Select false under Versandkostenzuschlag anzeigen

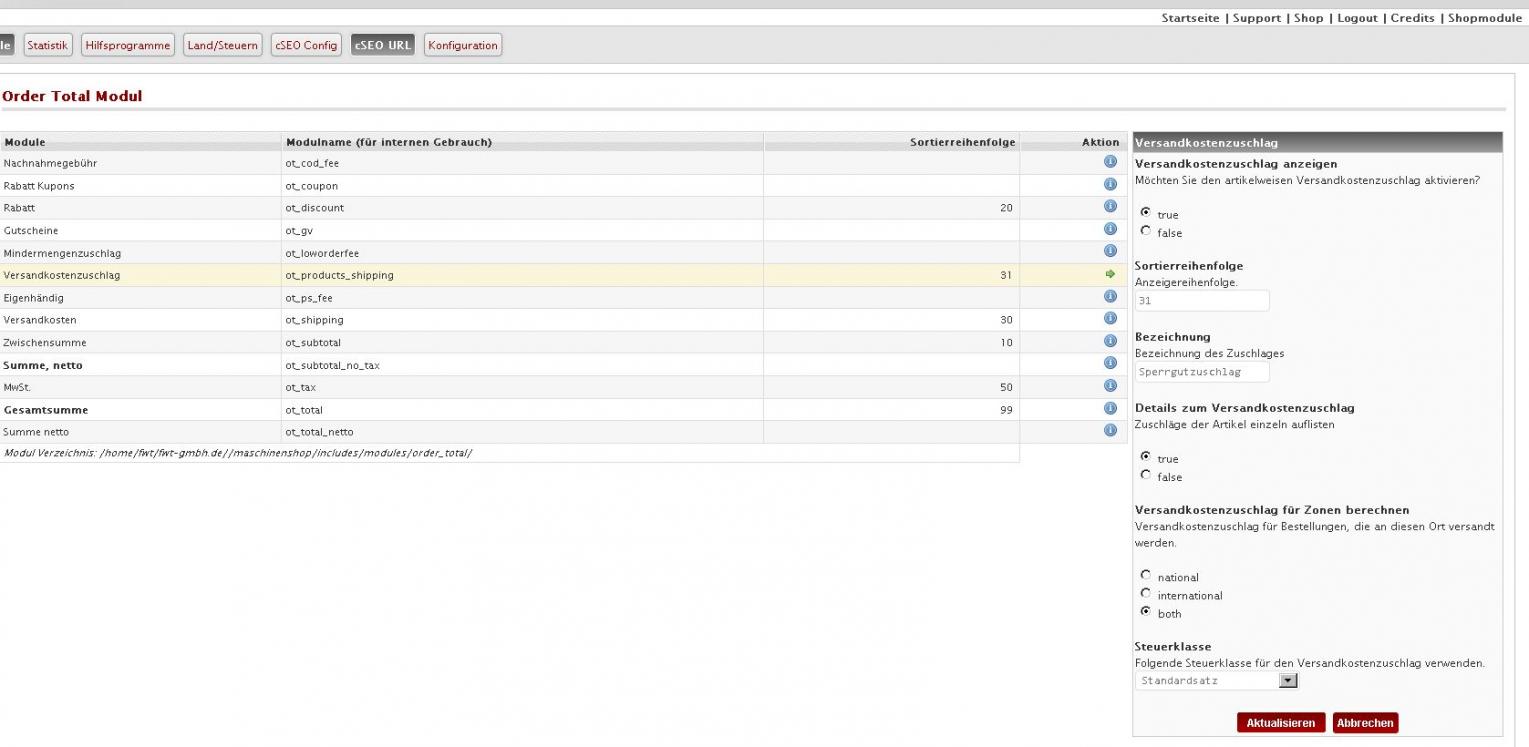coord(1145,233)
